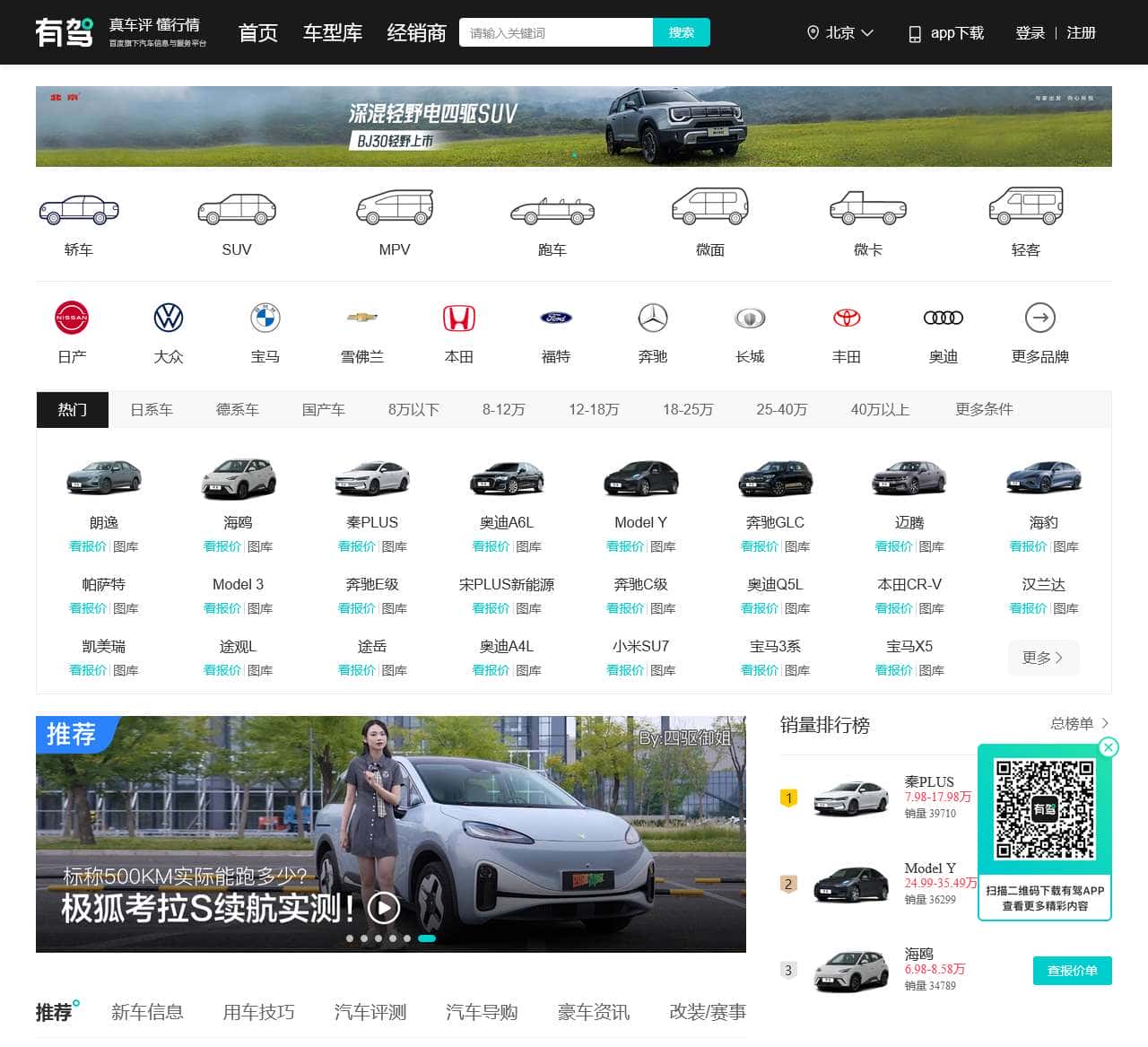Open the Chevrolet 雪佛兰 brand logo
1148x1047 pixels.
(362, 317)
